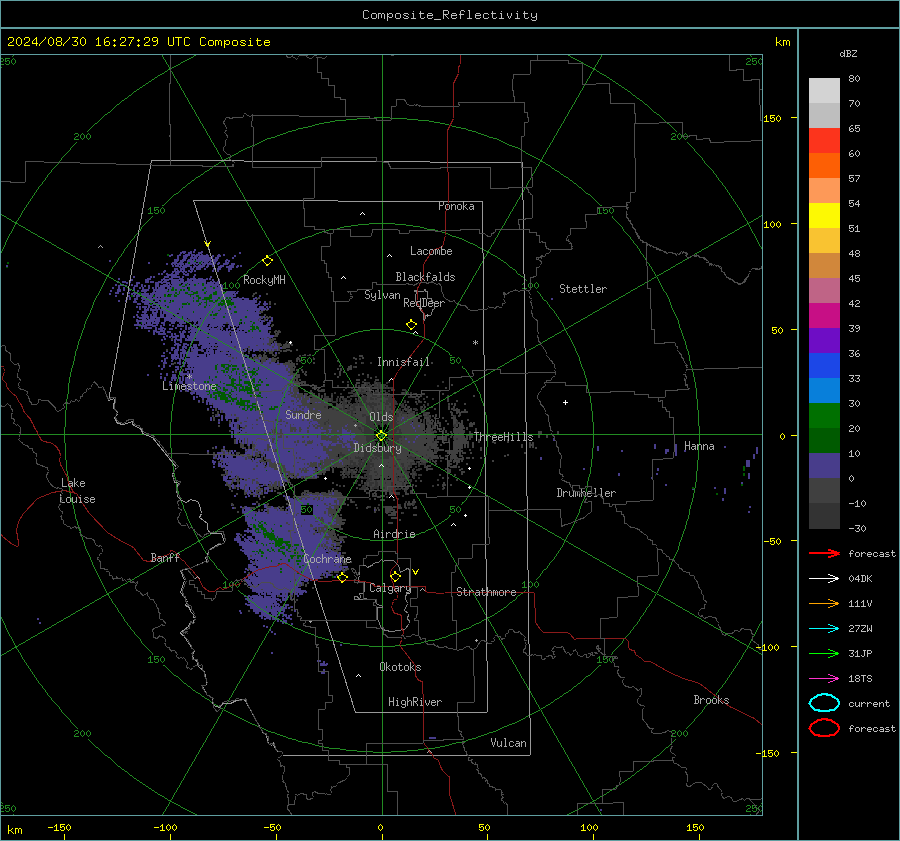Click the ThreeHills label

click(503, 437)
